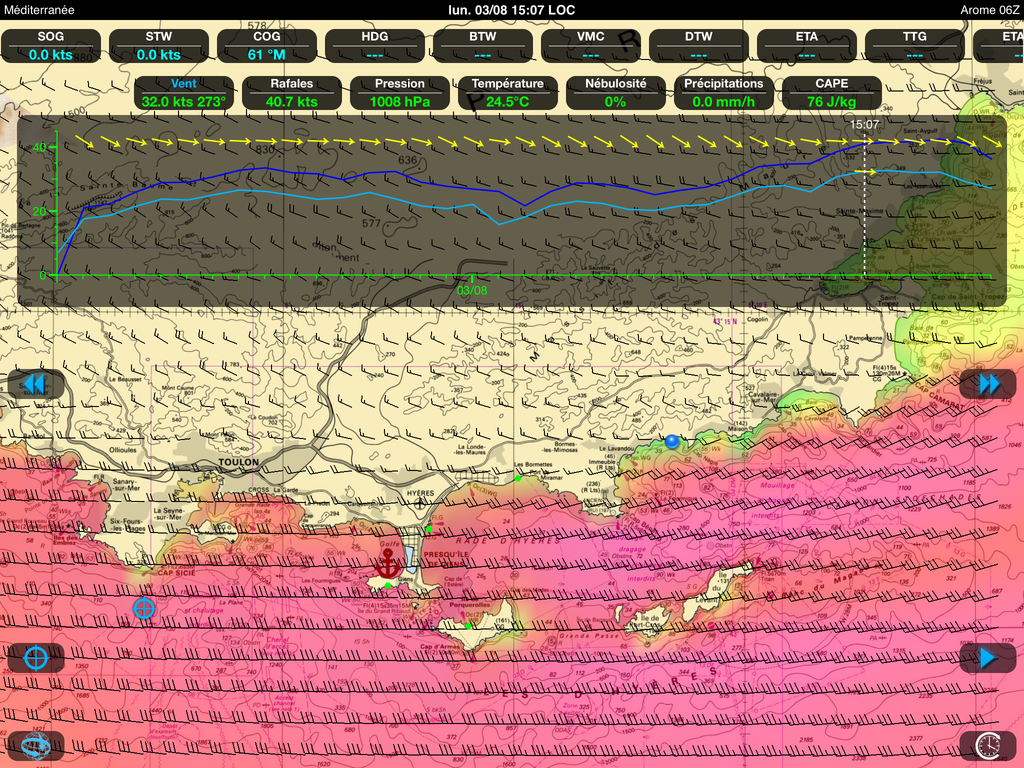Tap the play forecast animation arrow
The width and height of the screenshot is (1024, 768).
point(987,658)
